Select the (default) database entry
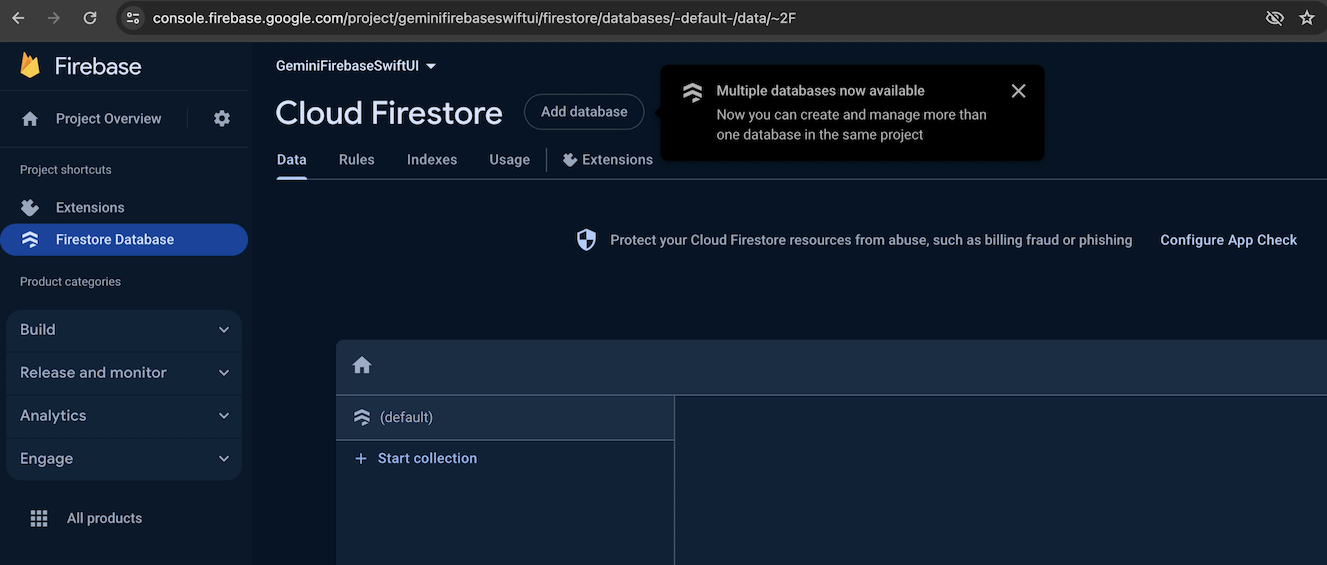1327x565 pixels. 406,417
